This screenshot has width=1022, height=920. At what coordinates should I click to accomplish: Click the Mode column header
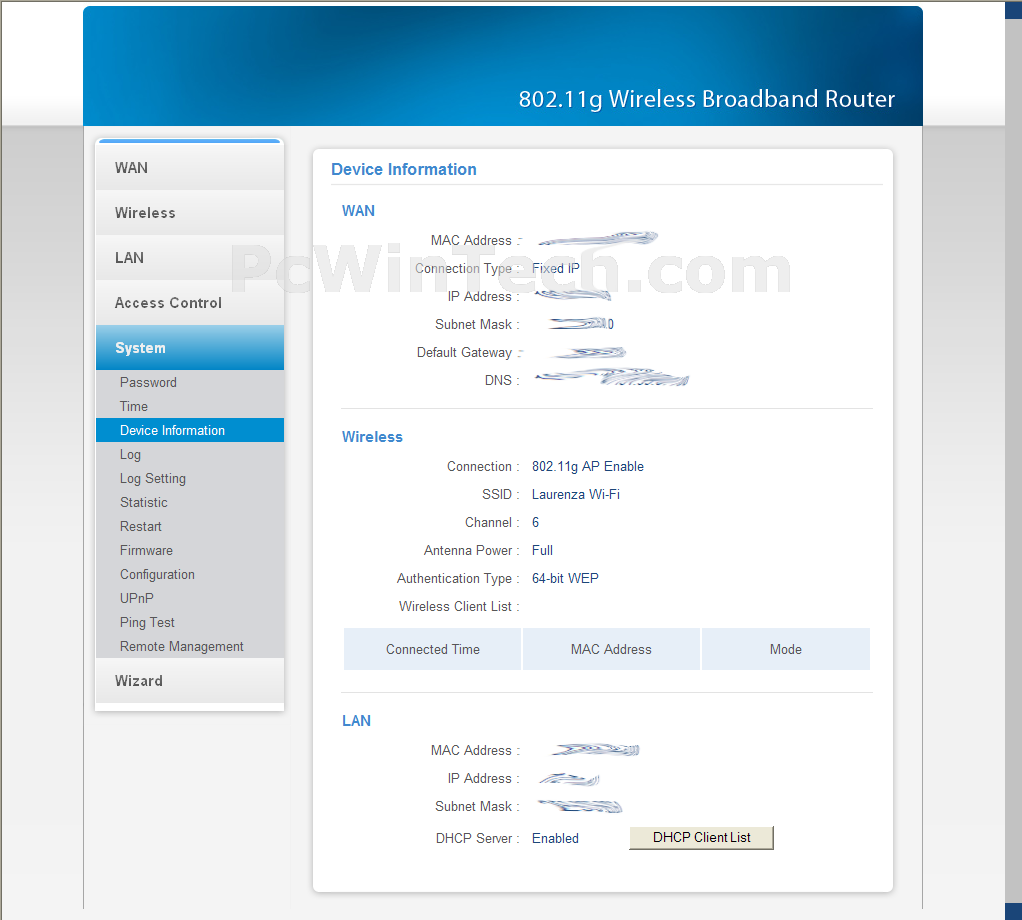tap(786, 649)
